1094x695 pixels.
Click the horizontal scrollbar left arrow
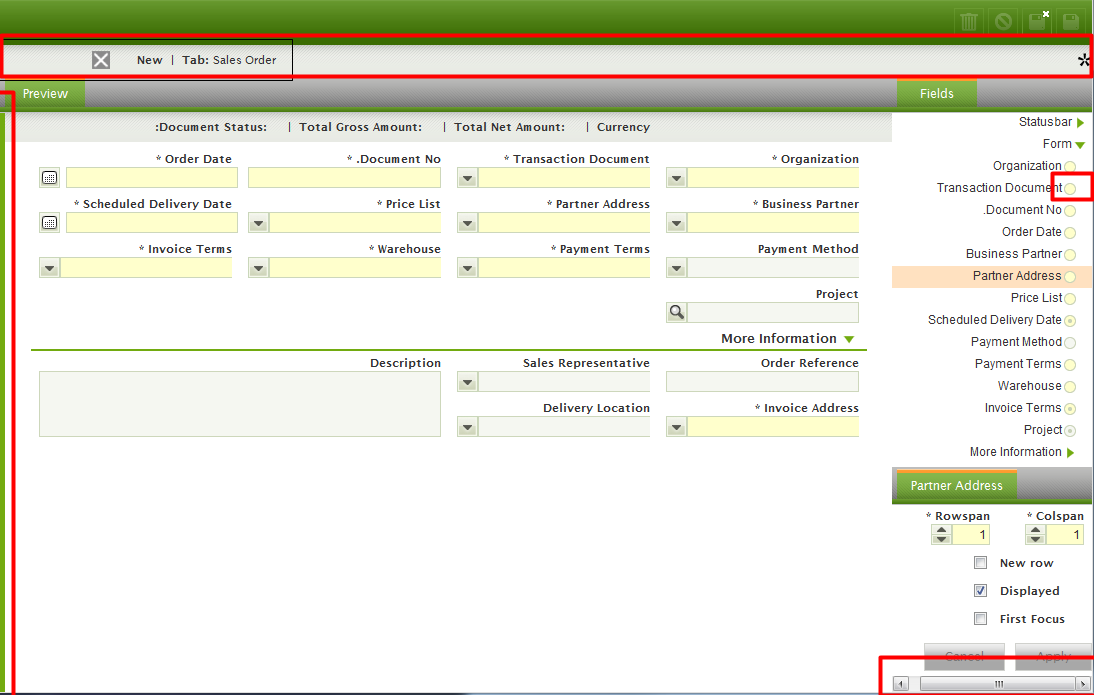pyautogui.click(x=901, y=684)
